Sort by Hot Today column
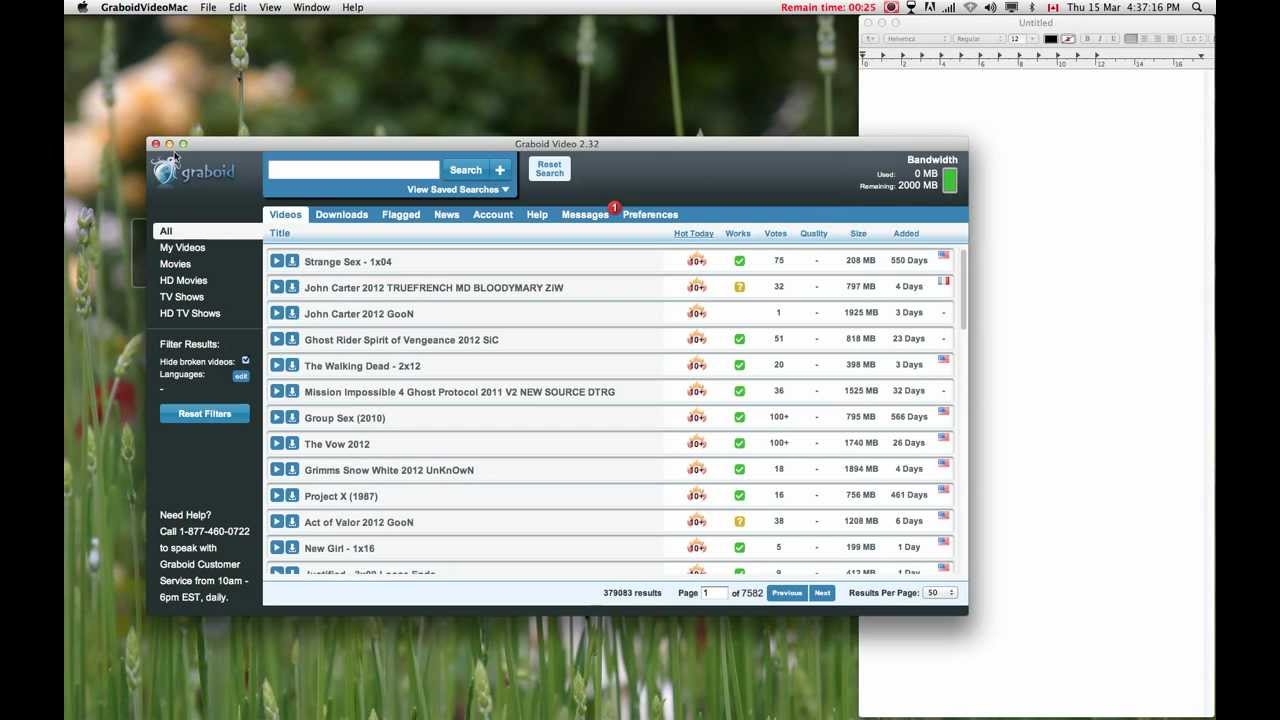1280x720 pixels. pyautogui.click(x=694, y=234)
